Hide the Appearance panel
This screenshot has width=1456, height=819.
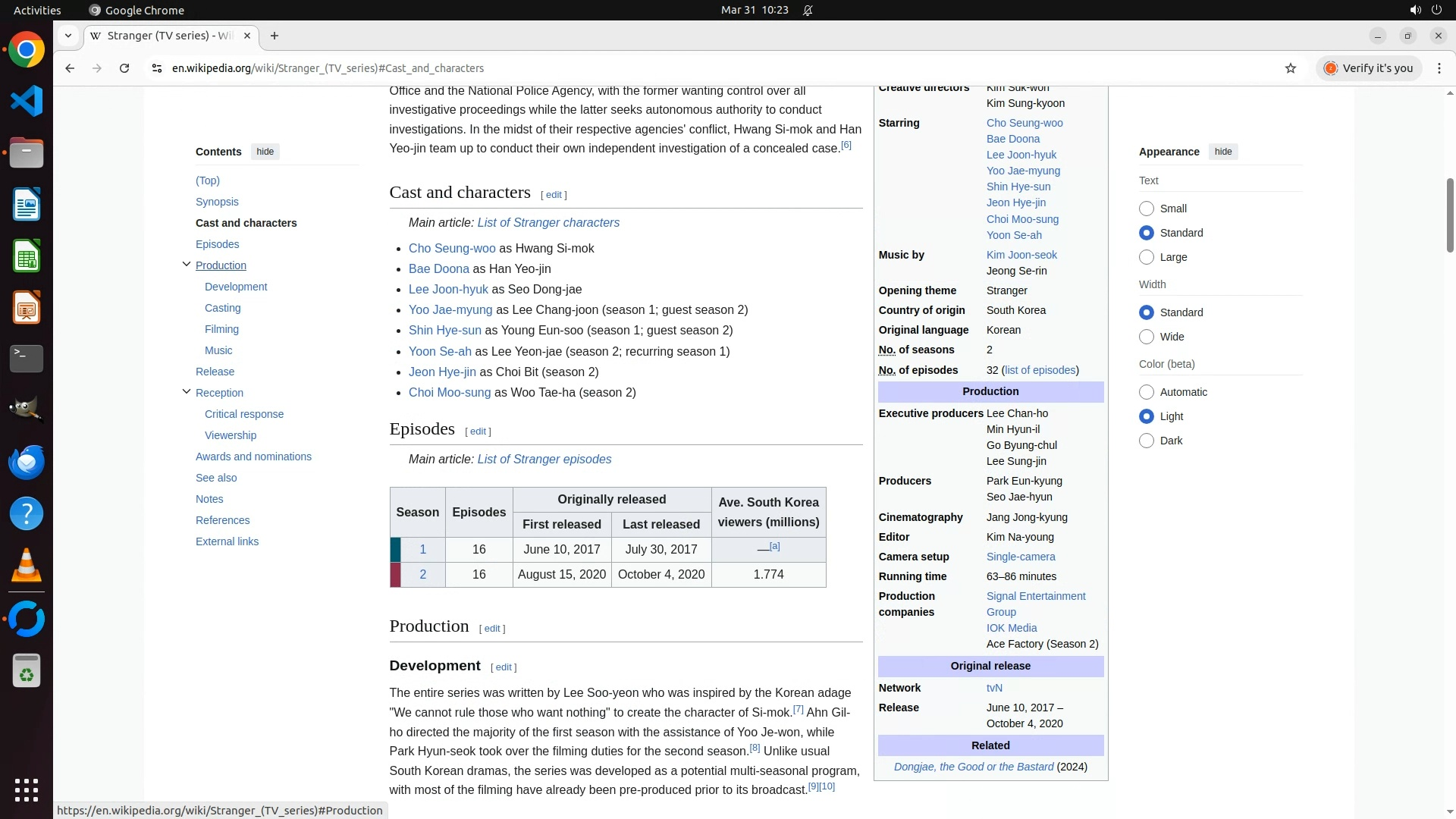(1222, 152)
